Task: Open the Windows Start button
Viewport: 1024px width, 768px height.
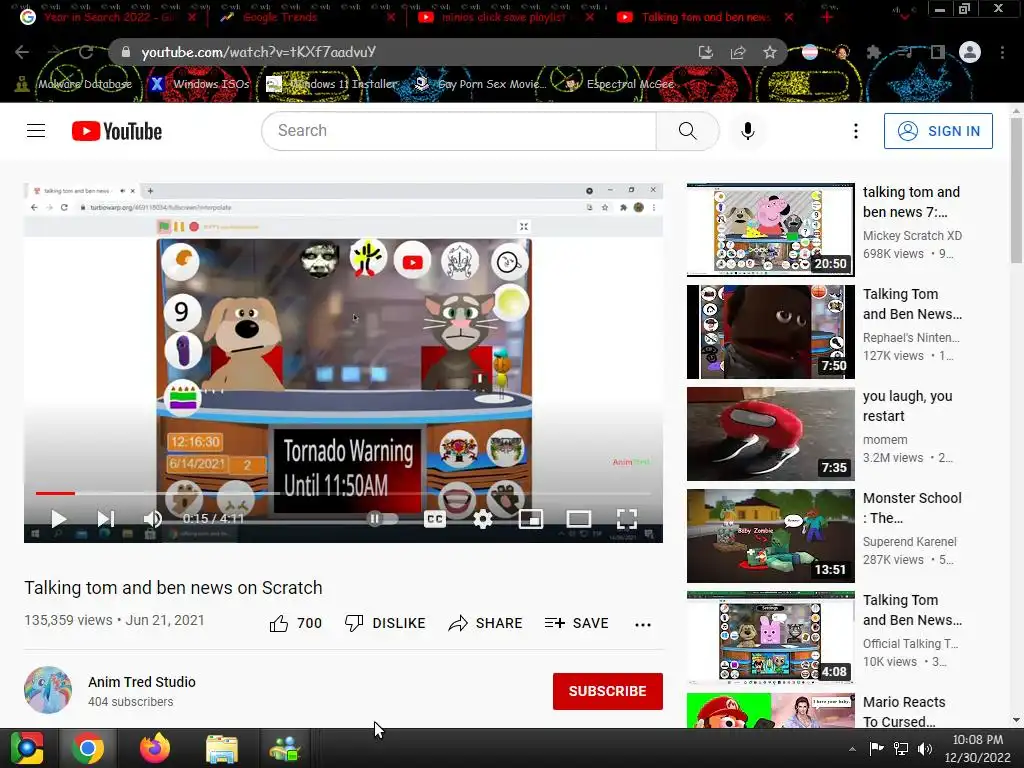Action: click(27, 748)
